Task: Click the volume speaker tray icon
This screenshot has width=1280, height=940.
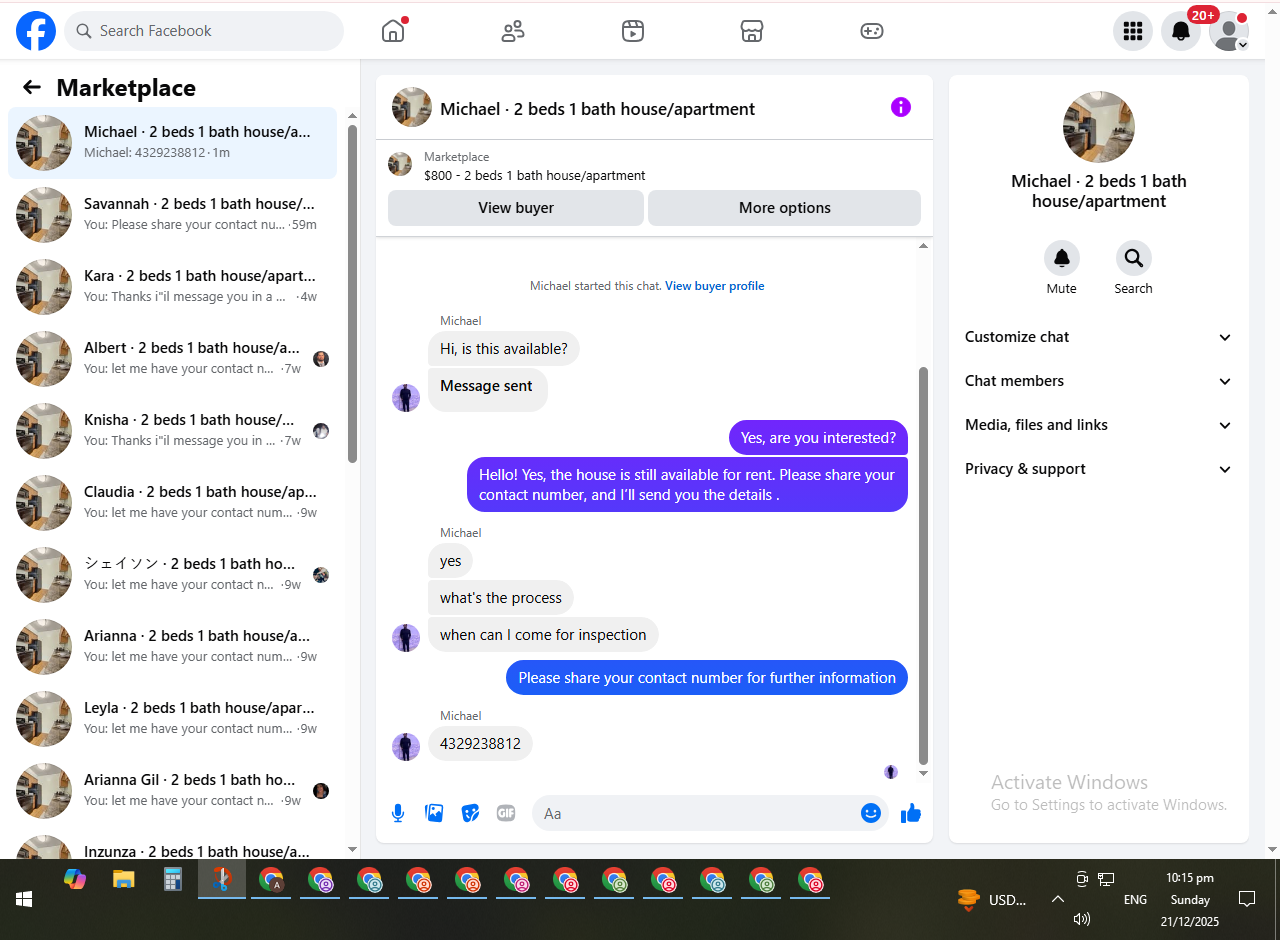Action: point(1081,919)
